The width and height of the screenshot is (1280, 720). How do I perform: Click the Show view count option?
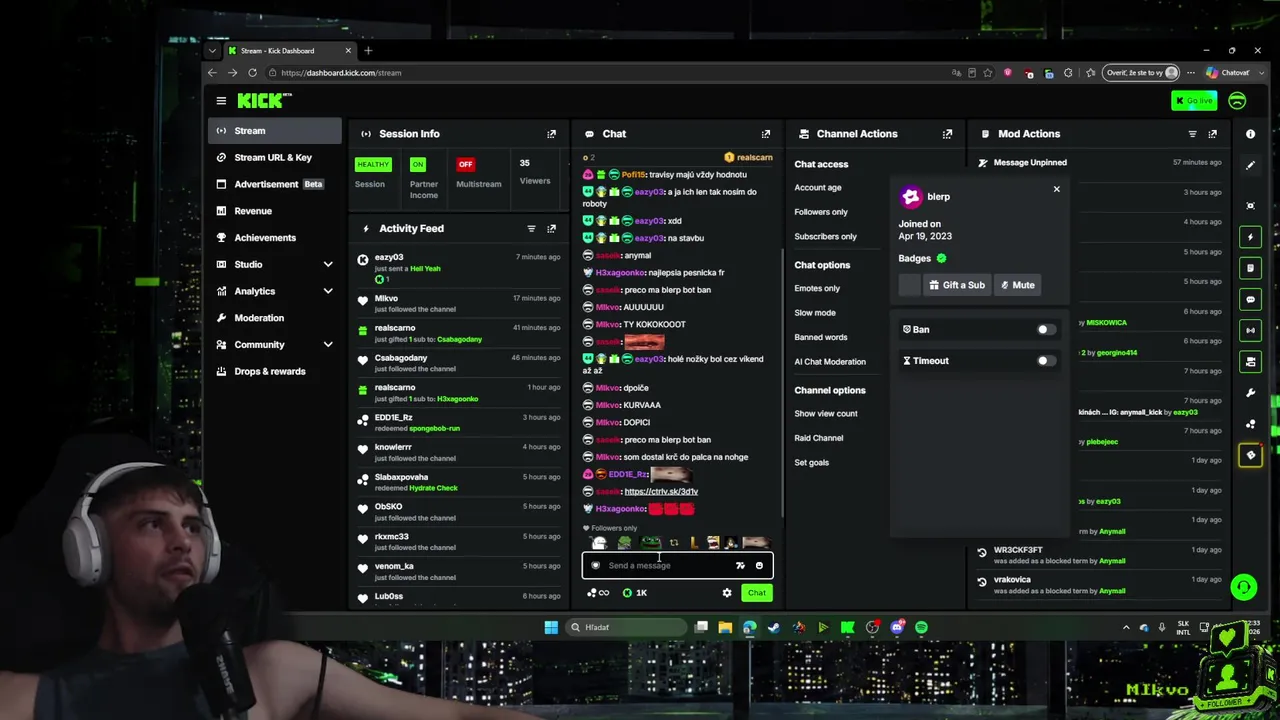(826, 414)
